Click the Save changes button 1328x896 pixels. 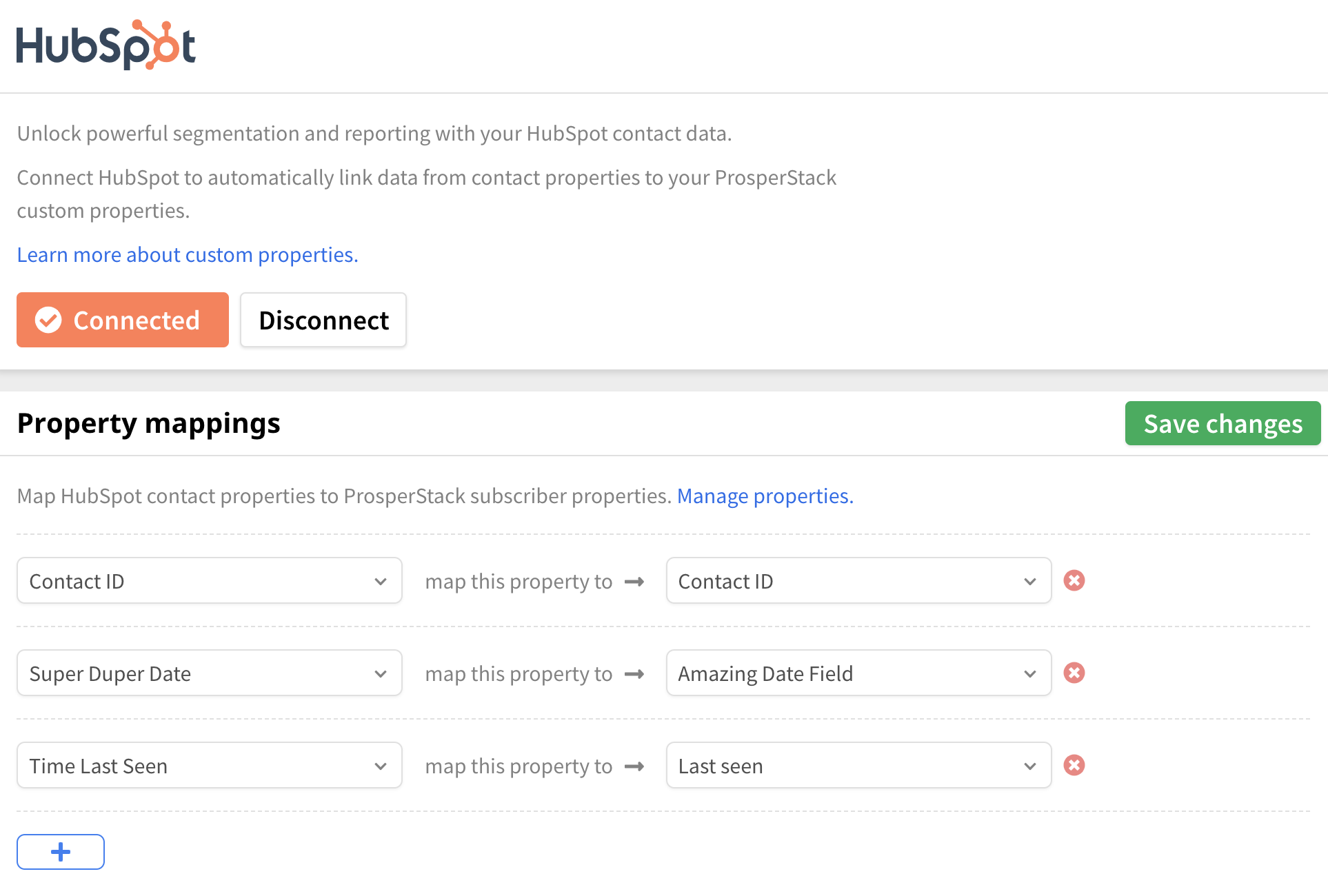click(1223, 423)
